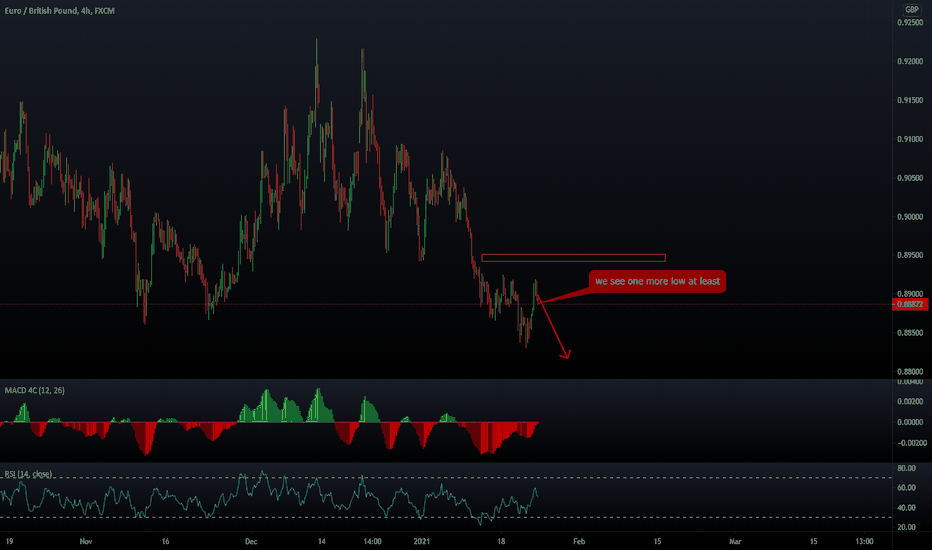
Task: Click the 0.89500 price scale label
Action: 910,255
